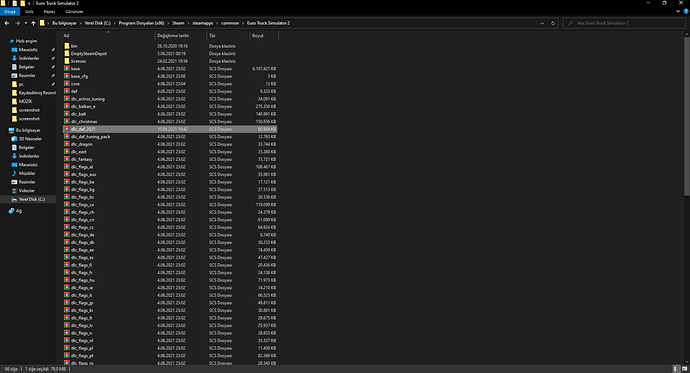Click the search box for Euro Truck Simulator 2
Viewport: 690px width, 373px height.
pyautogui.click(x=624, y=23)
